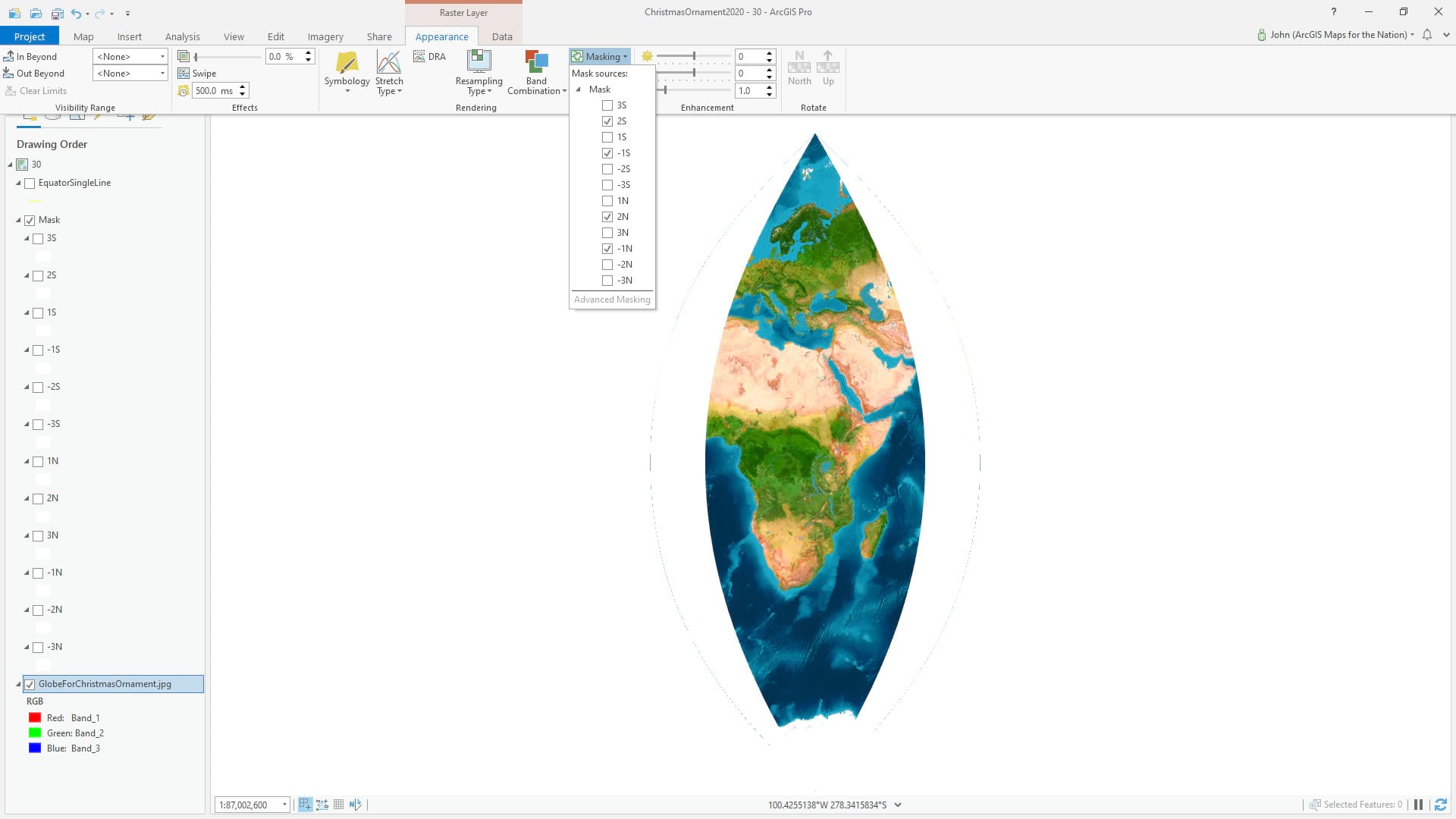Open the Data ribbon tab
Screen dimensions: 1456x819
501,36
